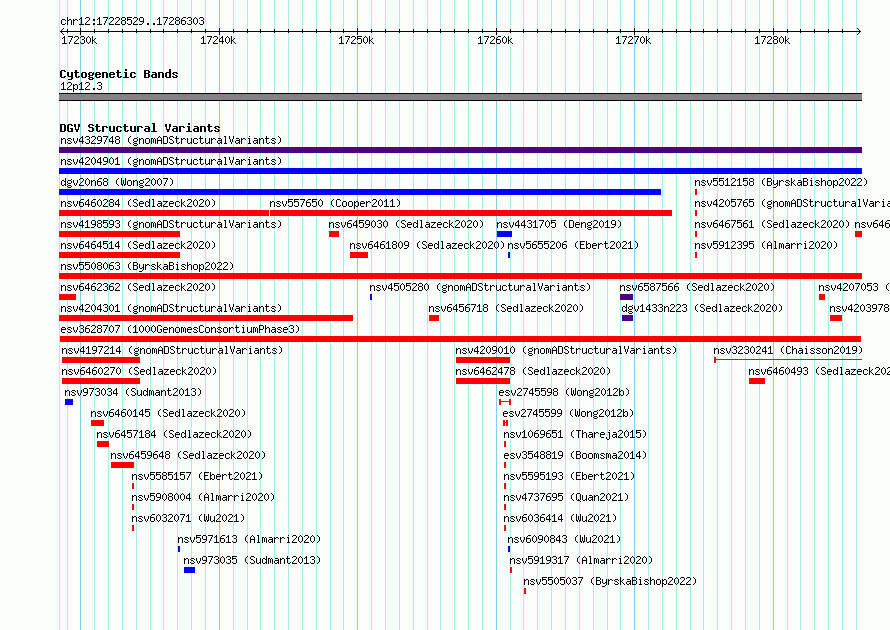Click nsv973035 (Sudmant2013) label
This screenshot has height=630, width=890.
click(252, 560)
